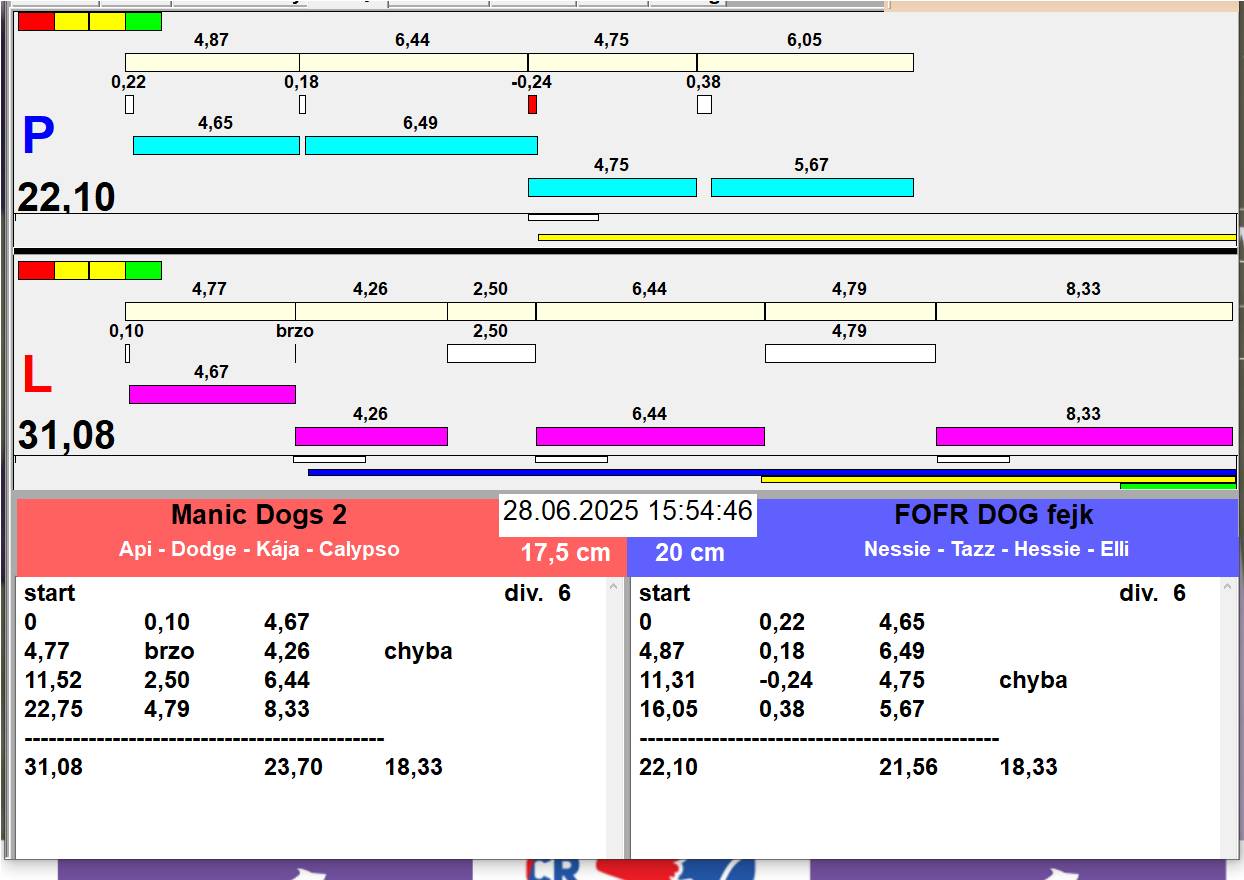
Task: Click the white 4,79 box in lane L
Action: (x=850, y=353)
